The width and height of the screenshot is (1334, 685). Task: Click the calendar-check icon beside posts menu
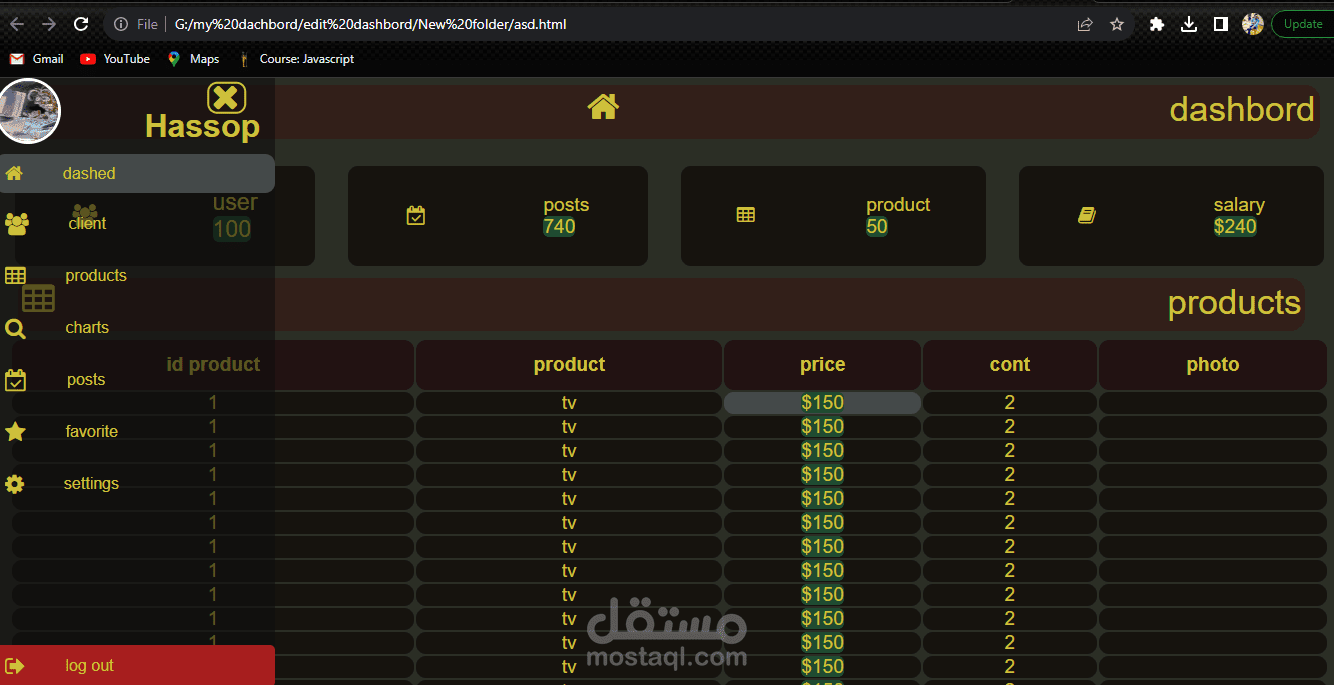click(15, 380)
